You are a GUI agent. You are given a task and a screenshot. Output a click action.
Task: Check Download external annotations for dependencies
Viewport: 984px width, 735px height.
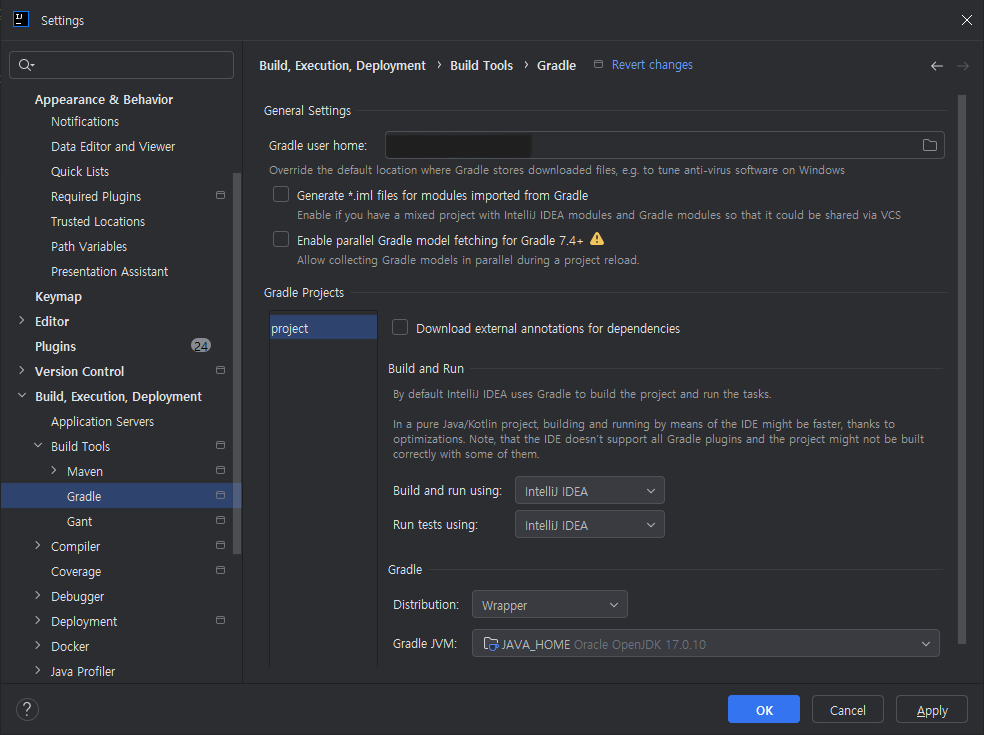pos(400,327)
